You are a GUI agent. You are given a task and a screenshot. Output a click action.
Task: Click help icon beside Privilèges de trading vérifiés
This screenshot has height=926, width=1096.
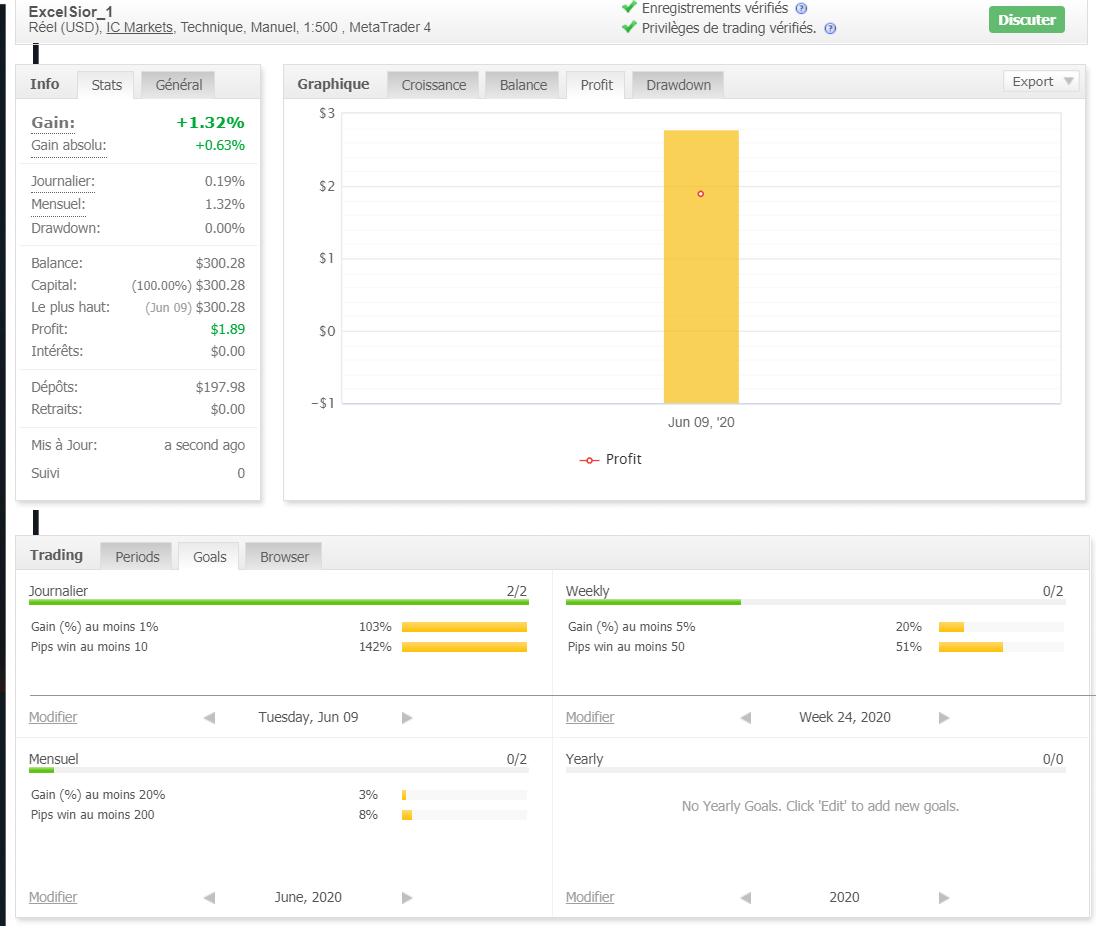pos(830,29)
